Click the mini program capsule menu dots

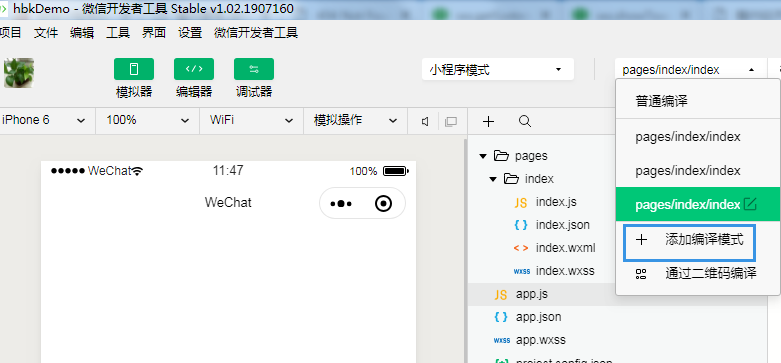point(341,203)
